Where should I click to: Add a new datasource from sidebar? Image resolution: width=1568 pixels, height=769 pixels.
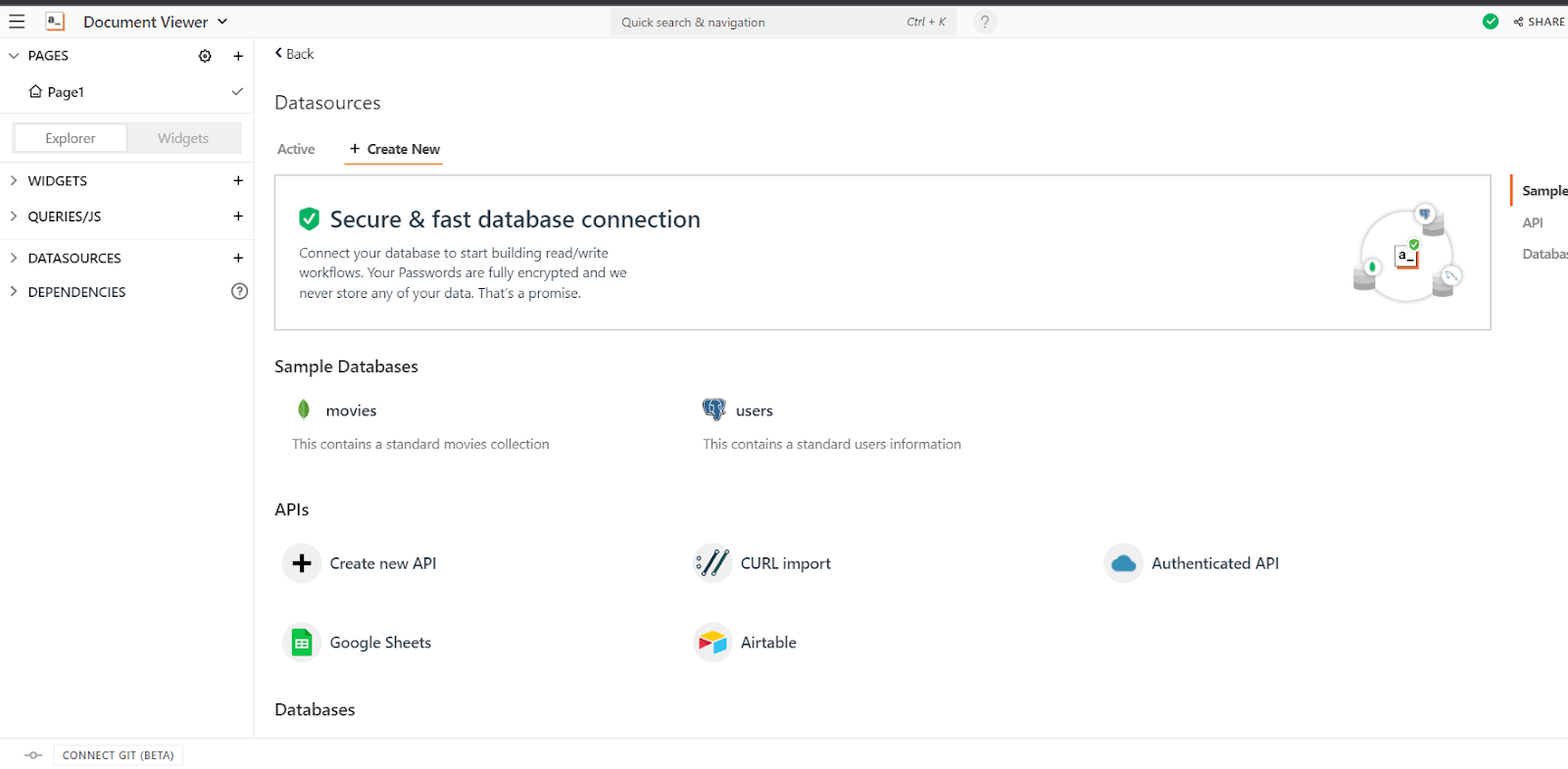(238, 259)
